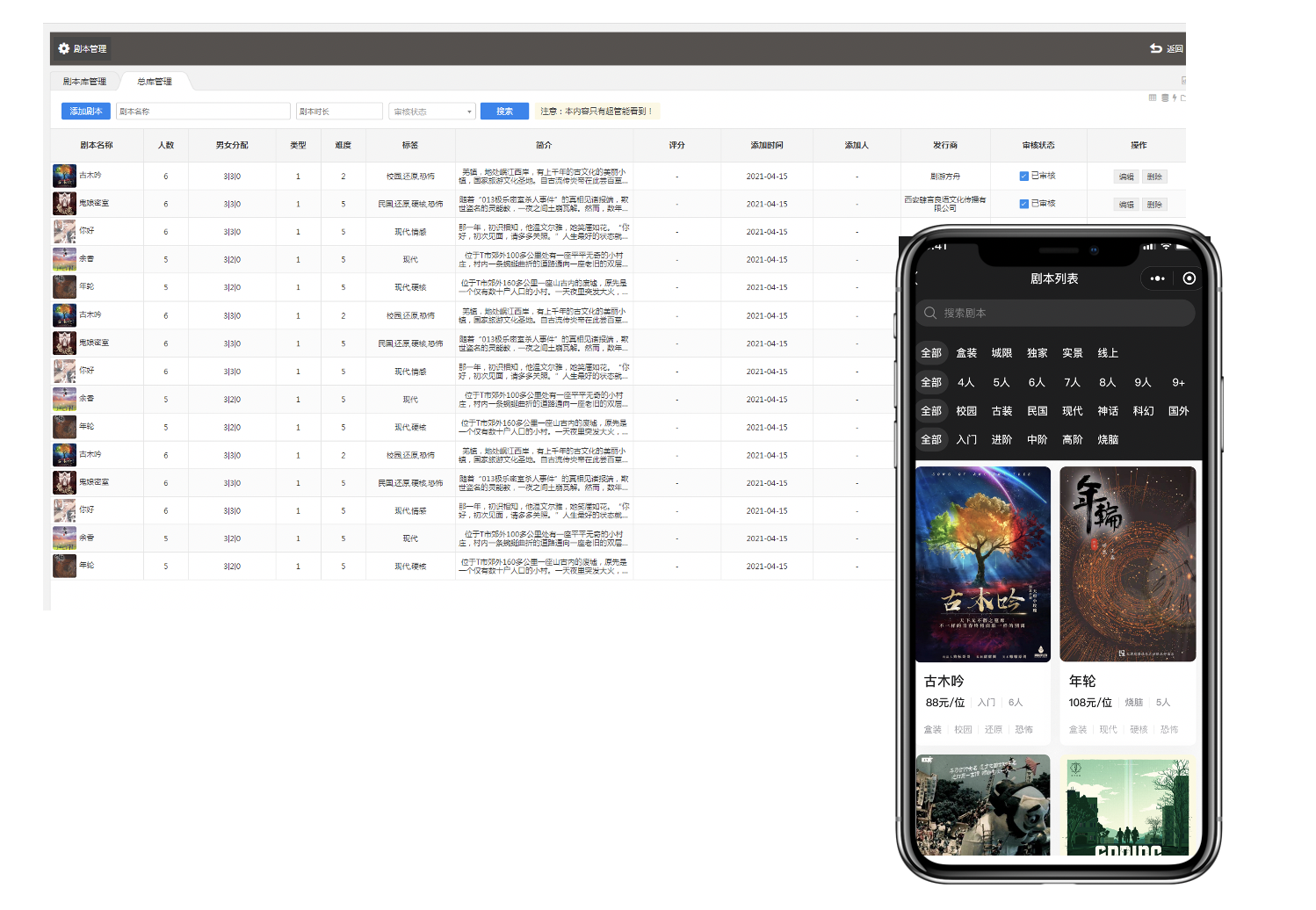The image size is (1316, 910).
Task: Click the 添加时间 column header
Action: [x=767, y=146]
